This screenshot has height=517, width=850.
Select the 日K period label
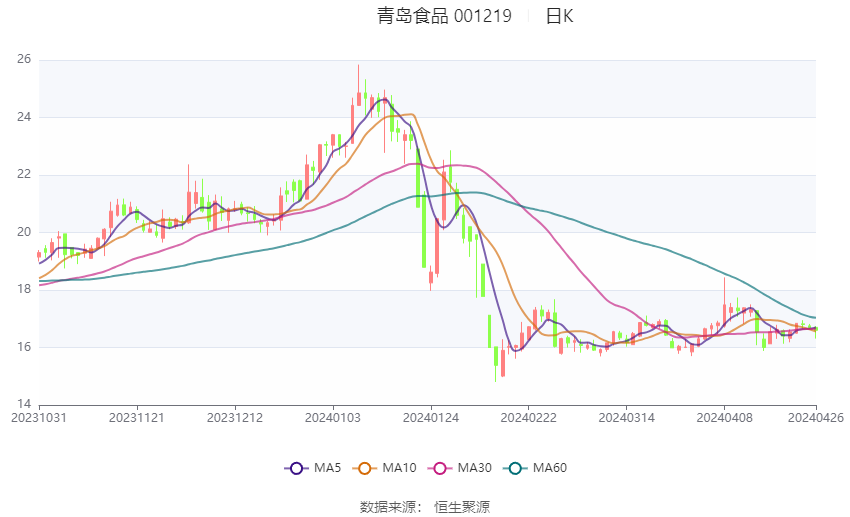[x=559, y=16]
